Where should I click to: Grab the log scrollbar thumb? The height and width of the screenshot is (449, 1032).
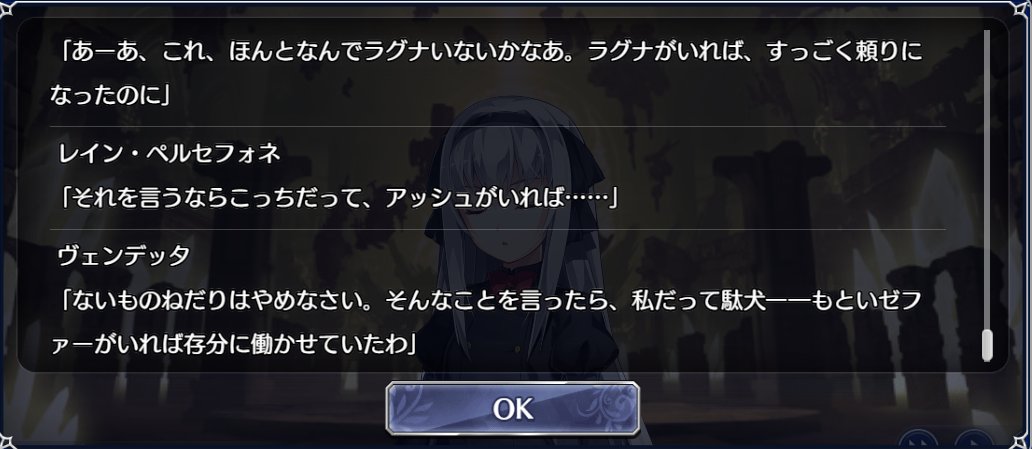pos(987,346)
